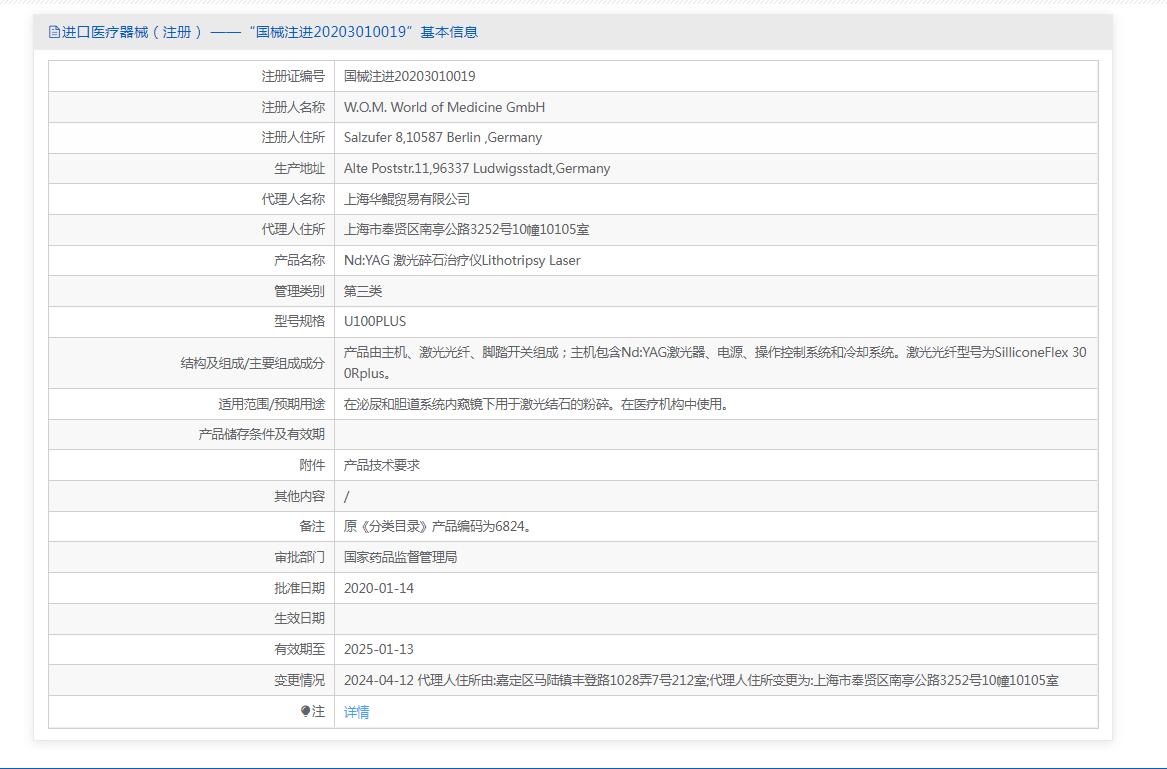Click the Alte Poststr. Ludwigsstadt production address
Image resolution: width=1167 pixels, height=769 pixels.
point(476,169)
